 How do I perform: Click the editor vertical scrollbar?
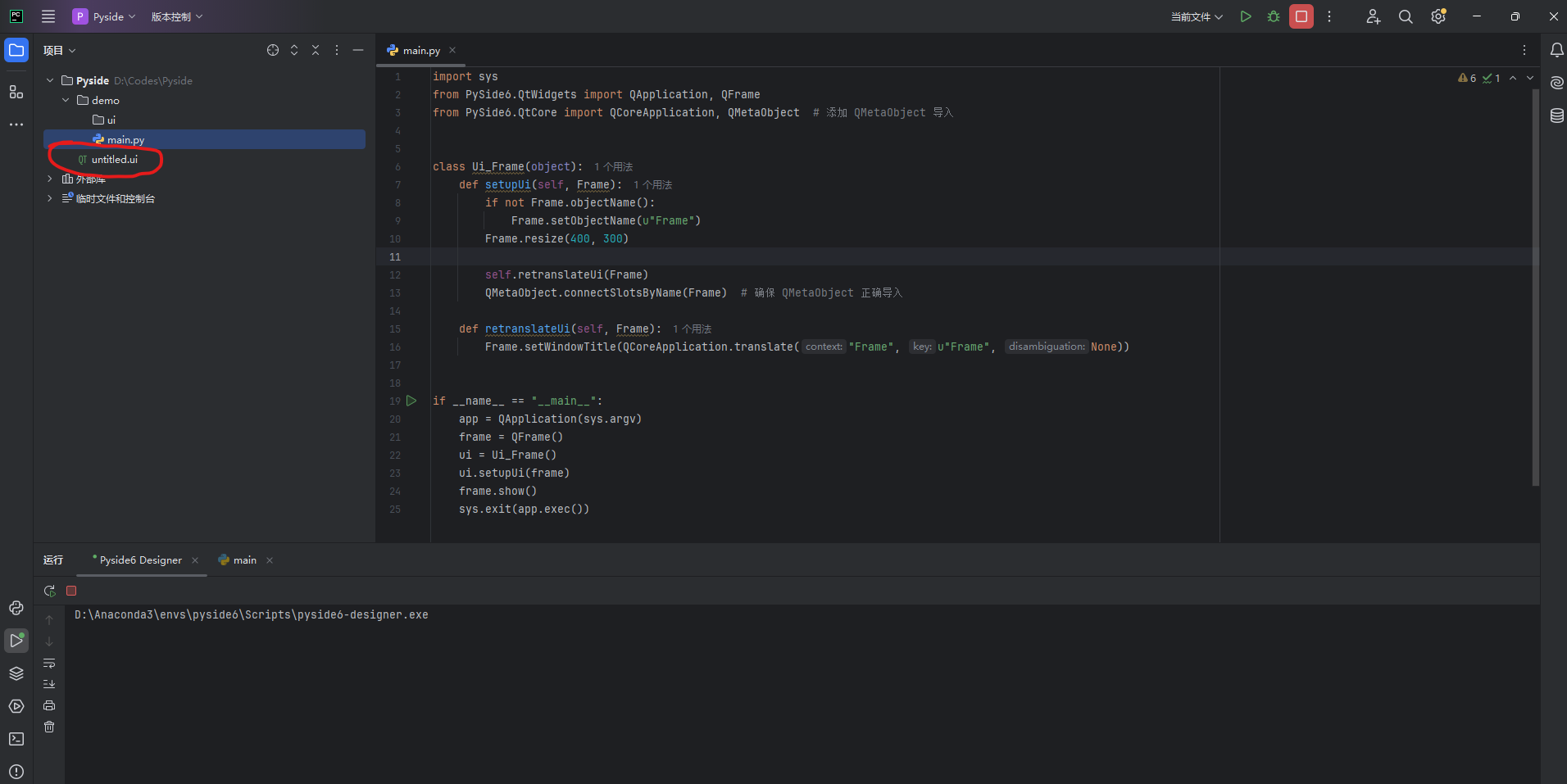click(x=1536, y=287)
